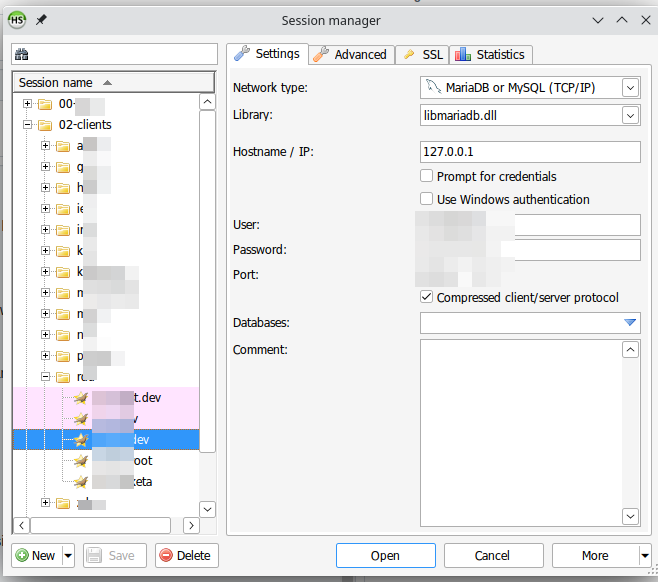Screen dimensions: 658x582
Task: Click the 02-clients folder icon
Action: [45, 125]
